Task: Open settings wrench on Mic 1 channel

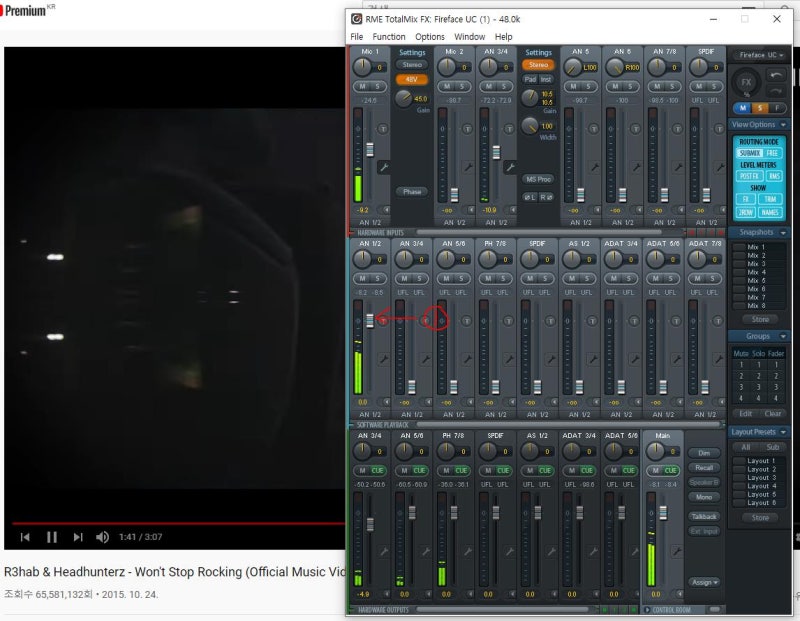Action: point(384,167)
